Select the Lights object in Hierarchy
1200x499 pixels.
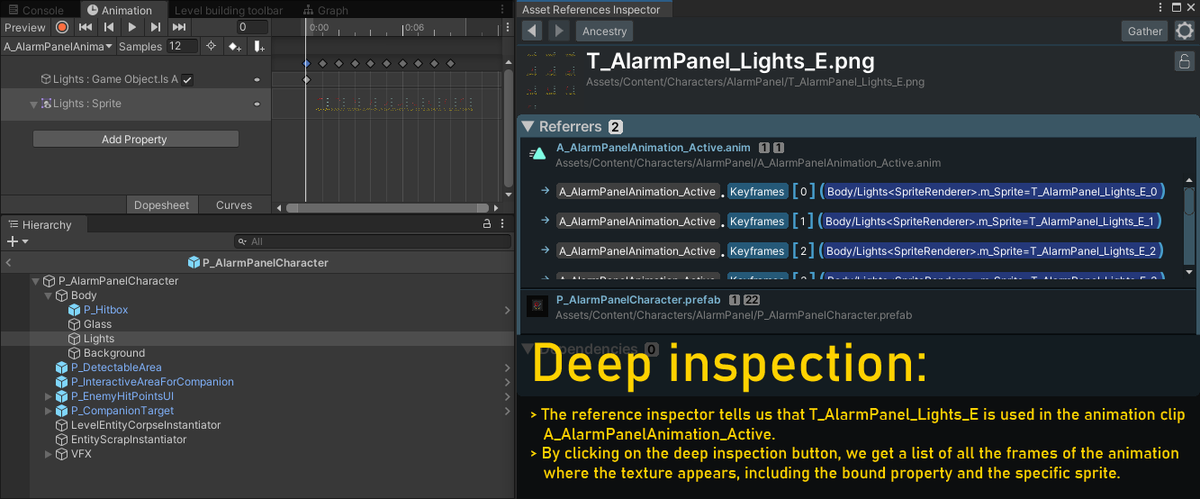tap(91, 339)
